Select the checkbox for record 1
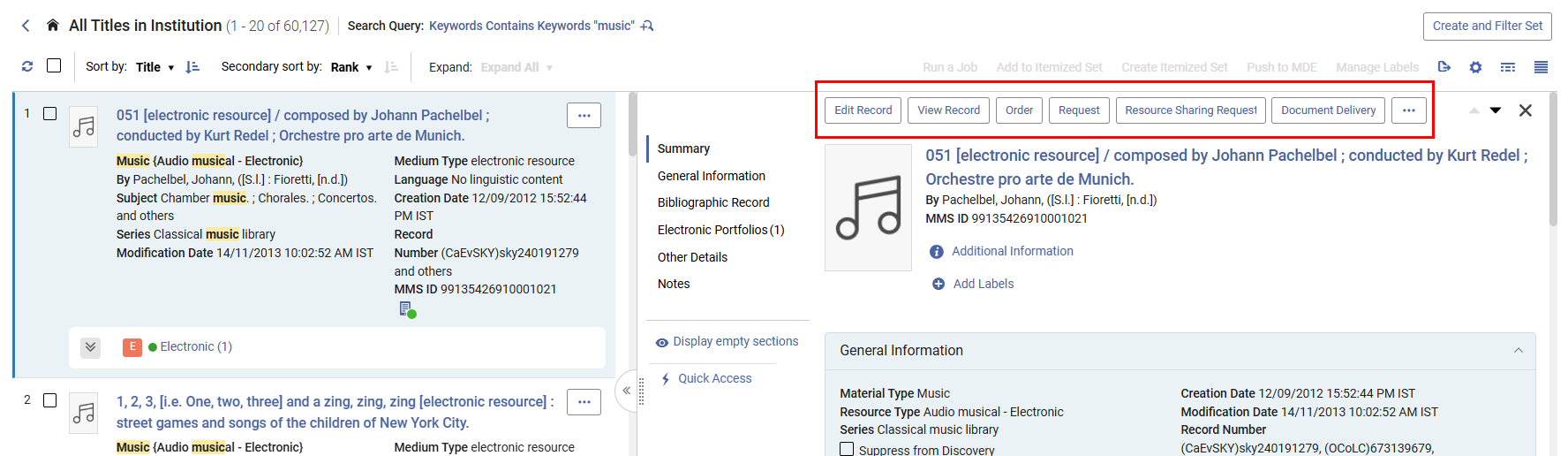Viewport: 1568px width, 456px height. pyautogui.click(x=50, y=114)
